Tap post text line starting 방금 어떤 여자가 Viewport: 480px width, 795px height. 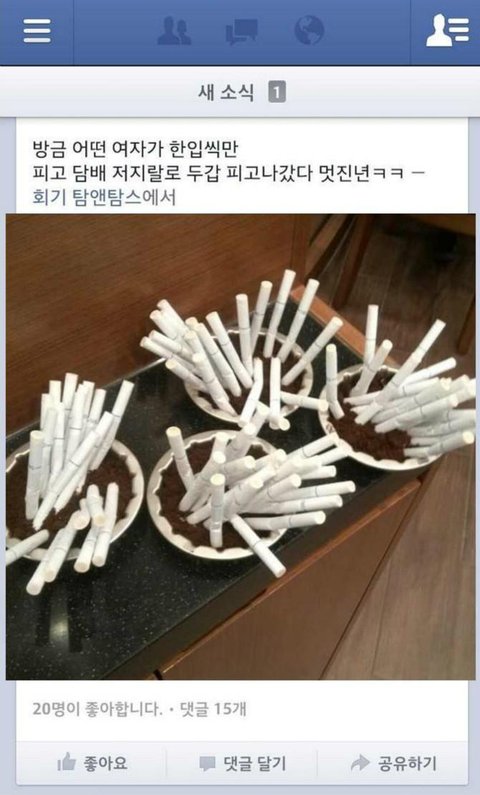135,149
